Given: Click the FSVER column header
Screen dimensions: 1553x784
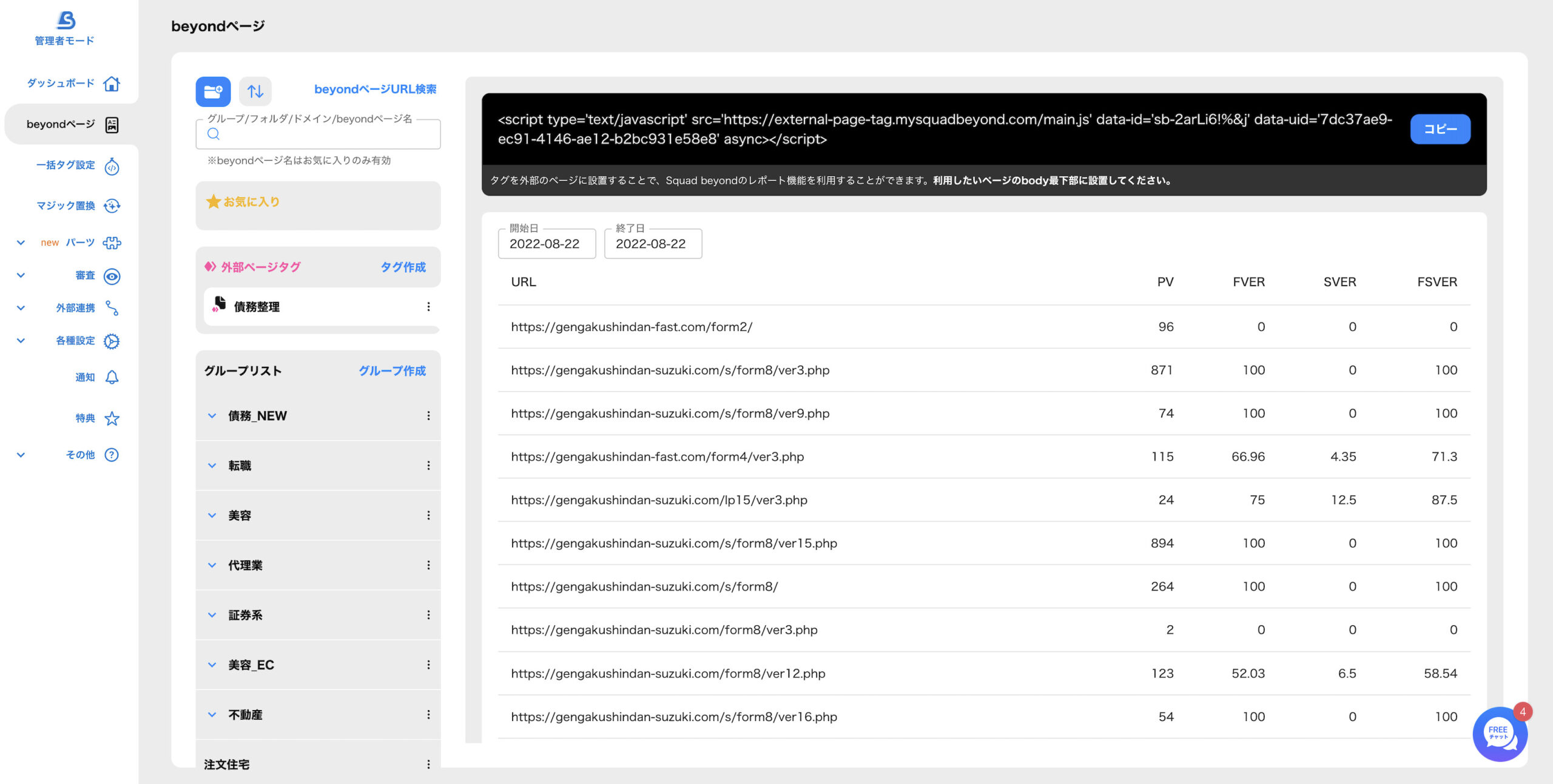Looking at the screenshot, I should [1437, 282].
